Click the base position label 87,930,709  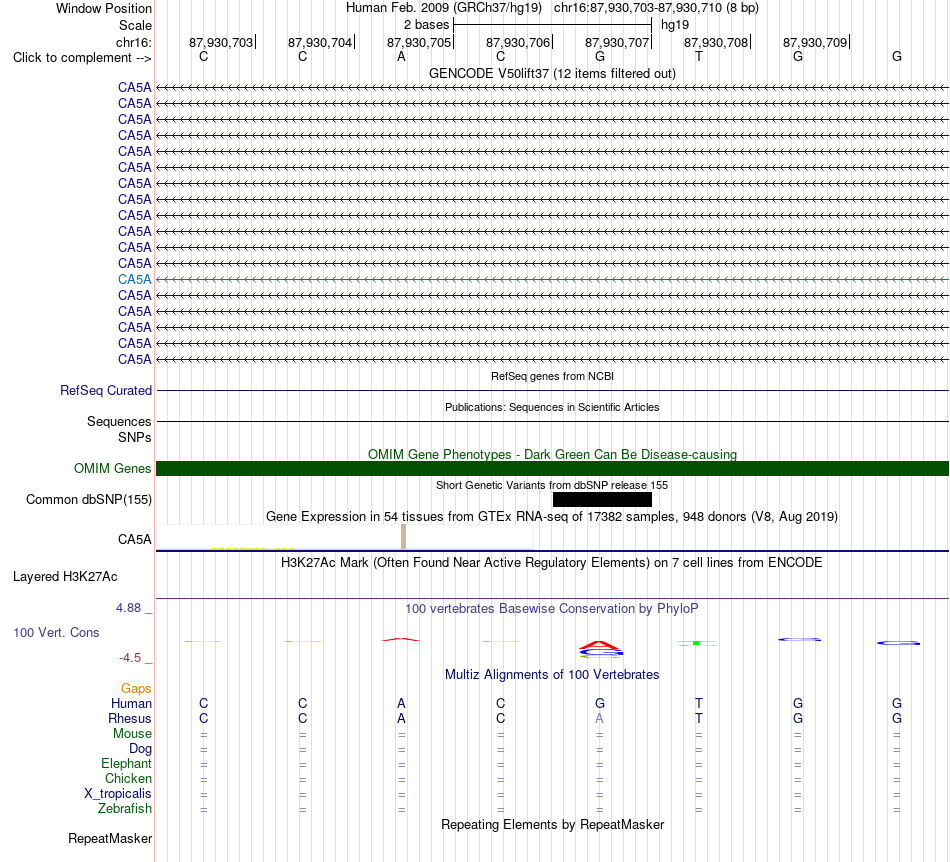(815, 42)
